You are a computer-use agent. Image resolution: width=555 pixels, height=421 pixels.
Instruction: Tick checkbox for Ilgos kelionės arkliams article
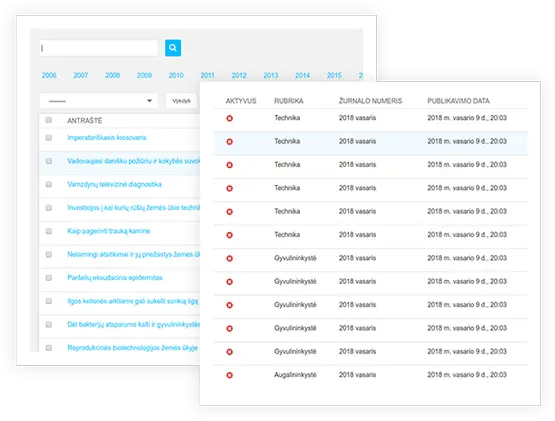(x=49, y=301)
